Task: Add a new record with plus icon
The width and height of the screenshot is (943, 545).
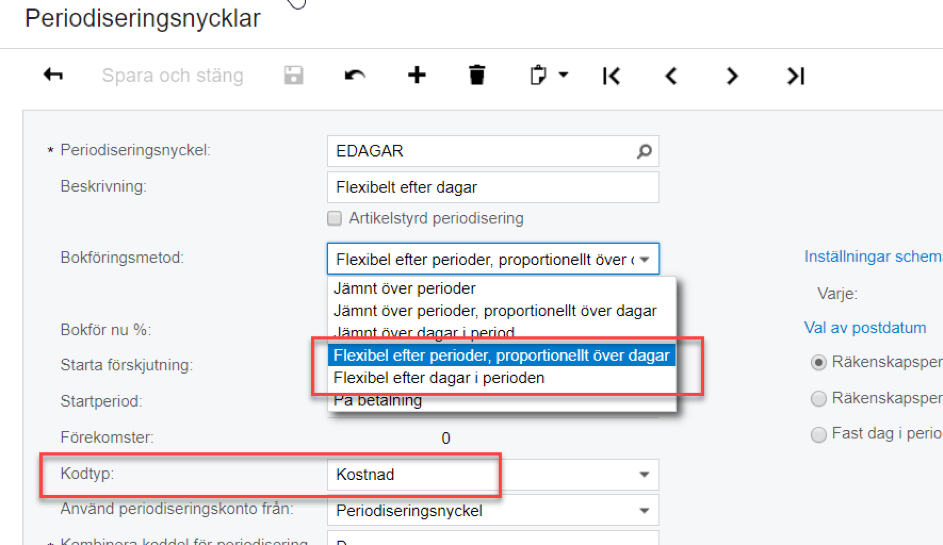Action: tap(416, 75)
